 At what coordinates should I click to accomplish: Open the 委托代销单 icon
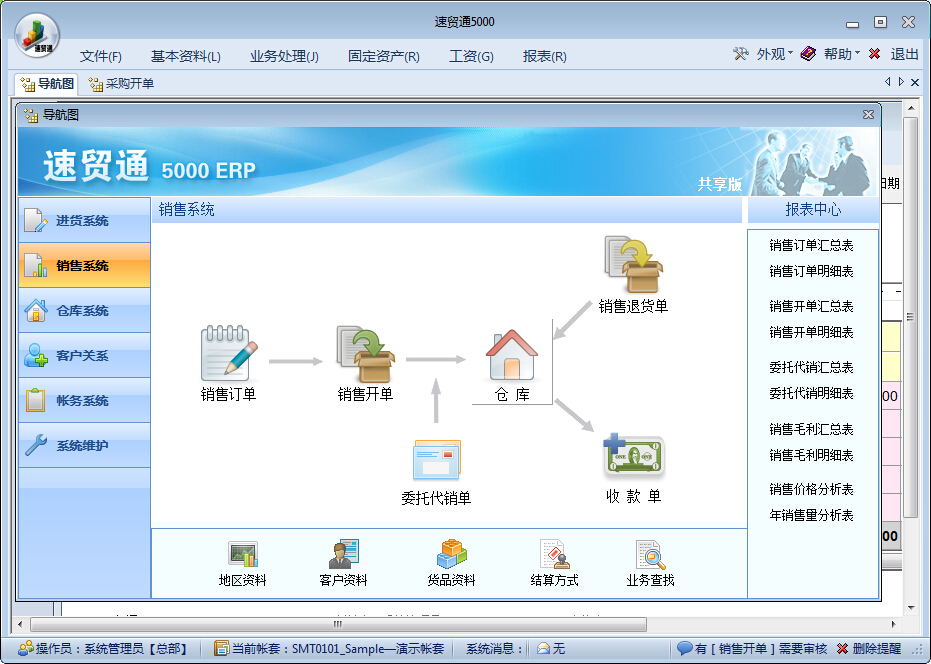point(436,460)
